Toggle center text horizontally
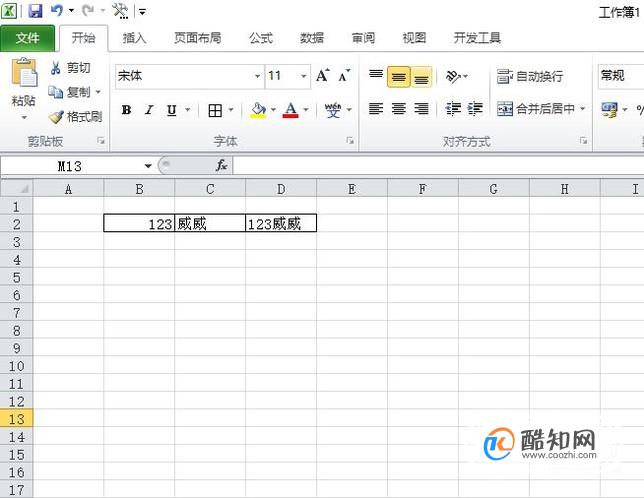 pos(398,109)
